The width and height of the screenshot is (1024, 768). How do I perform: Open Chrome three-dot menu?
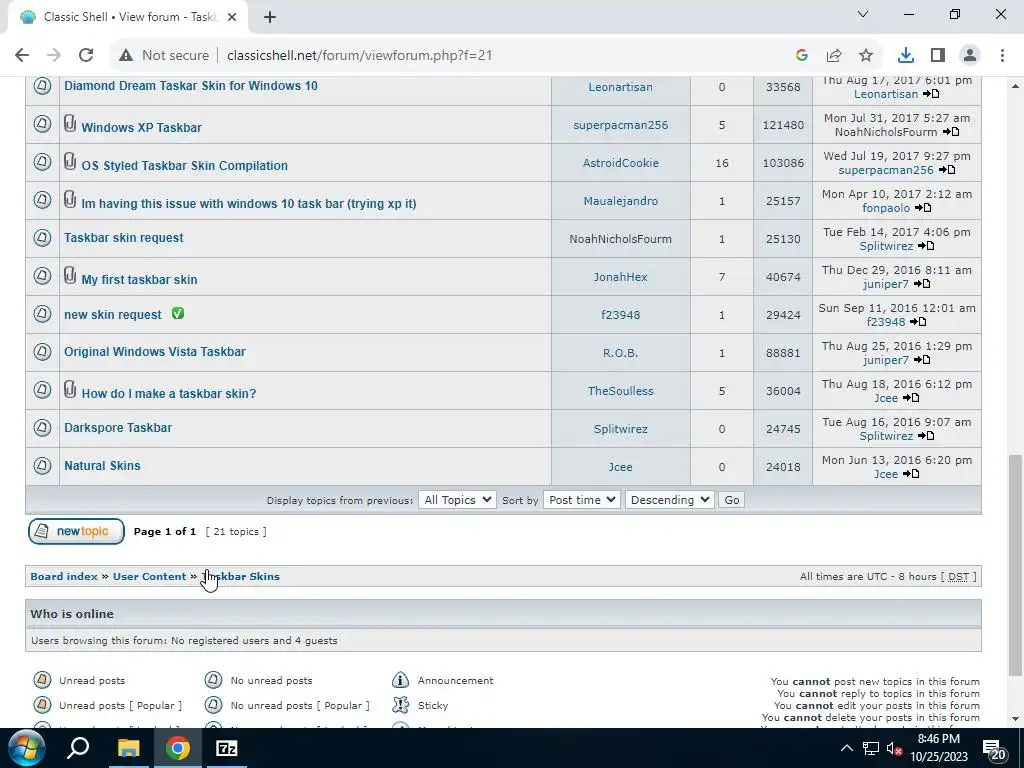1002,56
